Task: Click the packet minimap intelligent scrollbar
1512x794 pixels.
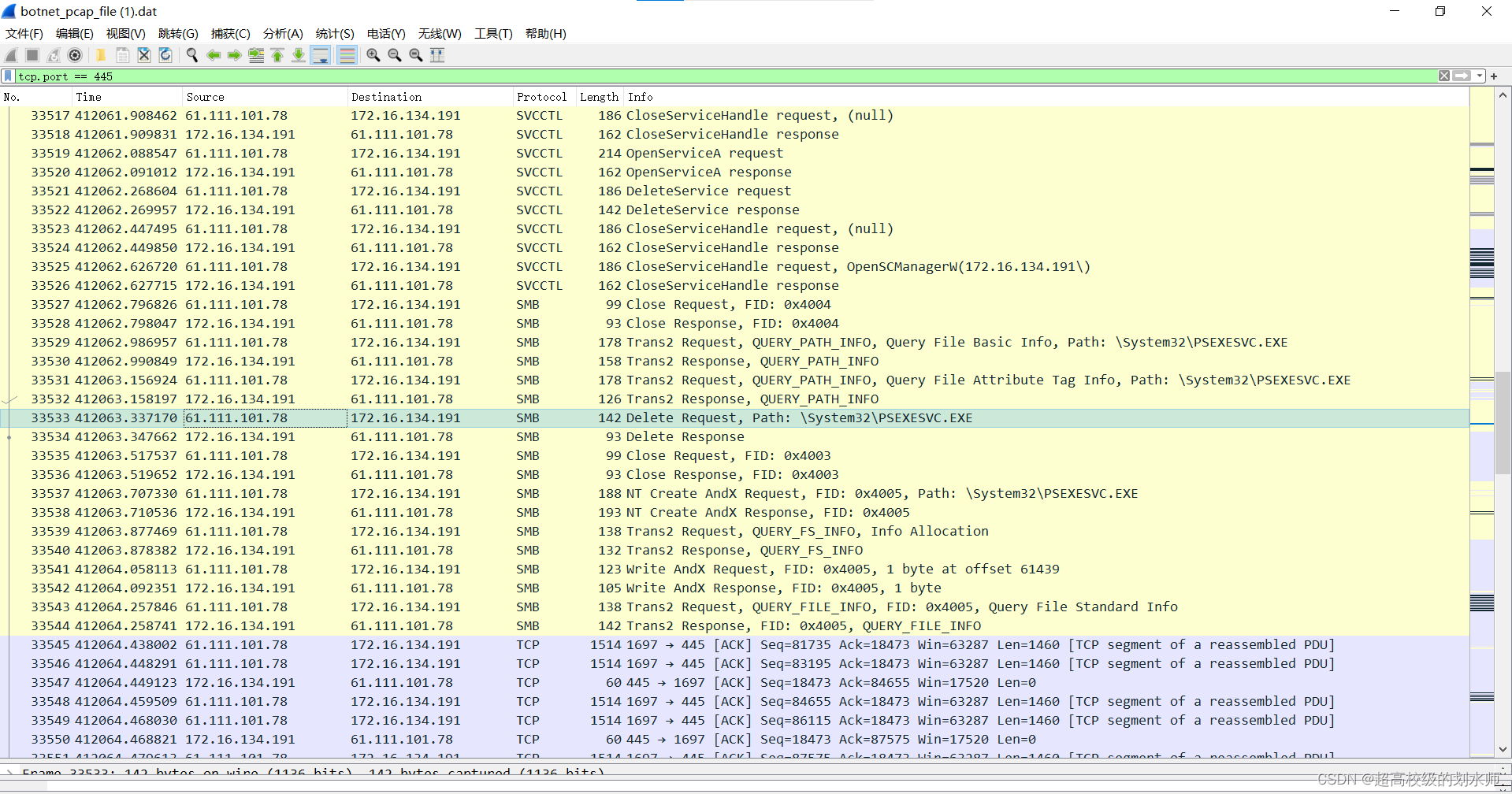Action: [1482, 422]
